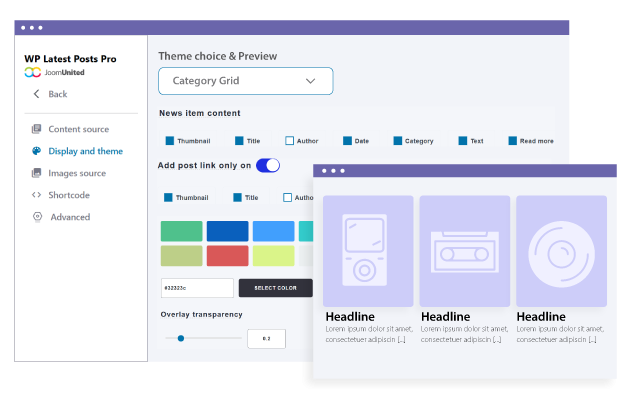Screen dimensions: 630x400
Task: Uncheck the Thumbnail checkbox in News item content
Action: click(170, 141)
